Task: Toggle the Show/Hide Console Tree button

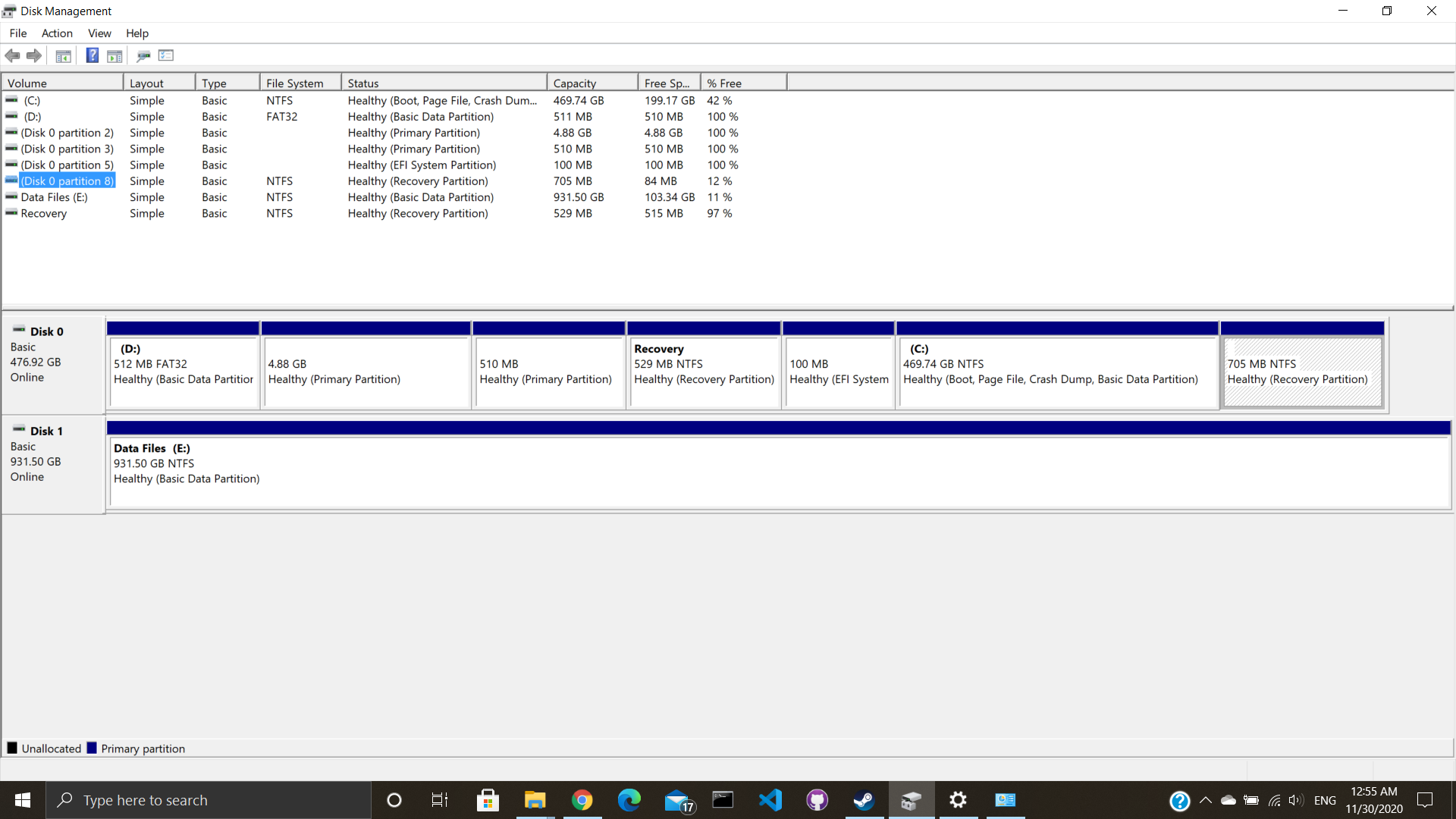Action: point(64,55)
